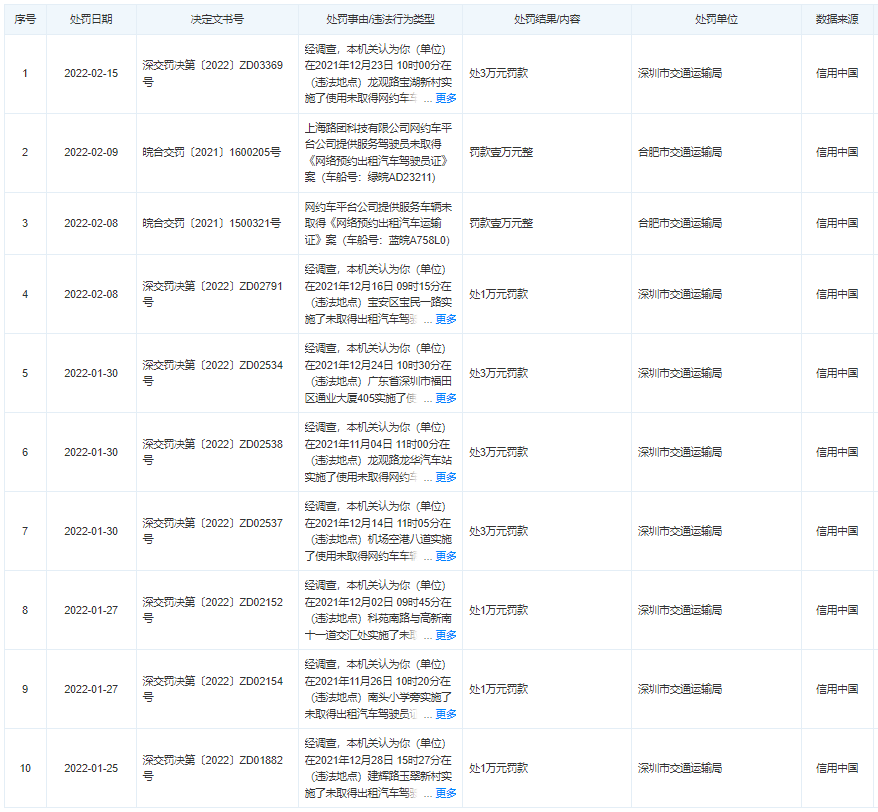Show more text via 更多 in row 6
878x812 pixels.
tap(446, 477)
